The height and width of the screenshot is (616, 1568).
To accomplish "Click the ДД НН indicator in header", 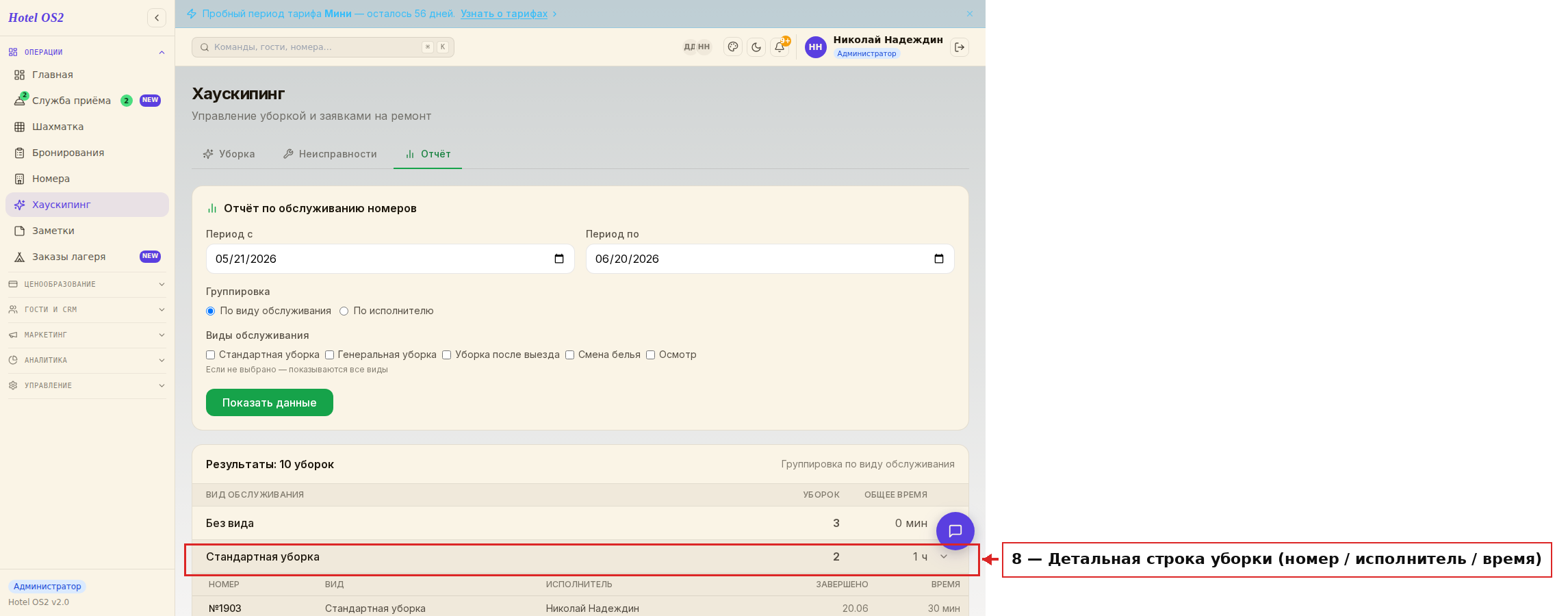I will [697, 47].
